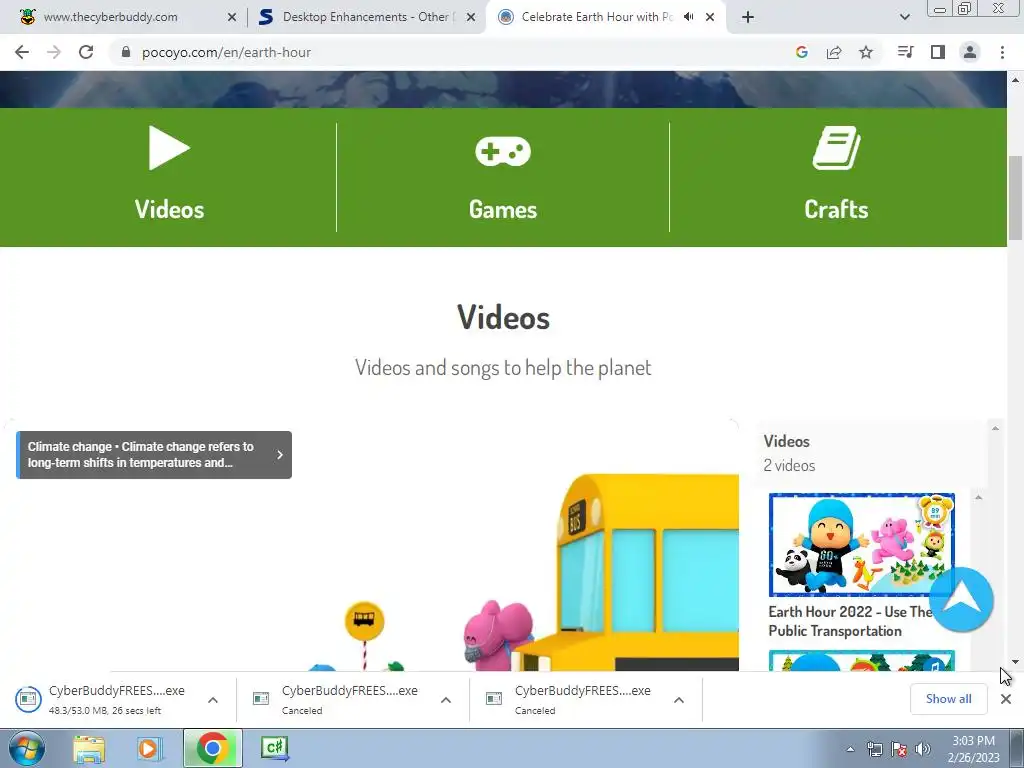Open the volume tray icon
Image resolution: width=1024 pixels, height=768 pixels.
click(x=923, y=749)
